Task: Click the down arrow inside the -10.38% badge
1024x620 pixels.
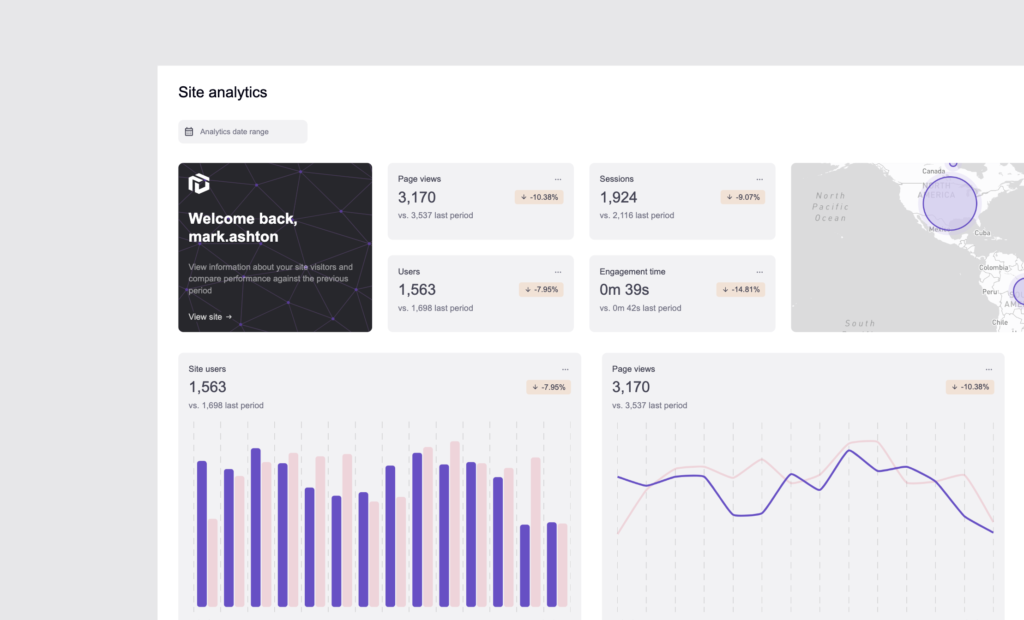Action: (524, 197)
